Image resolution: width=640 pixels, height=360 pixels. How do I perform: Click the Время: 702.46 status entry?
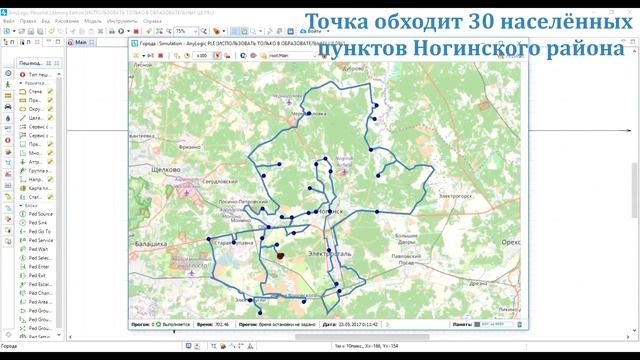pos(213,324)
